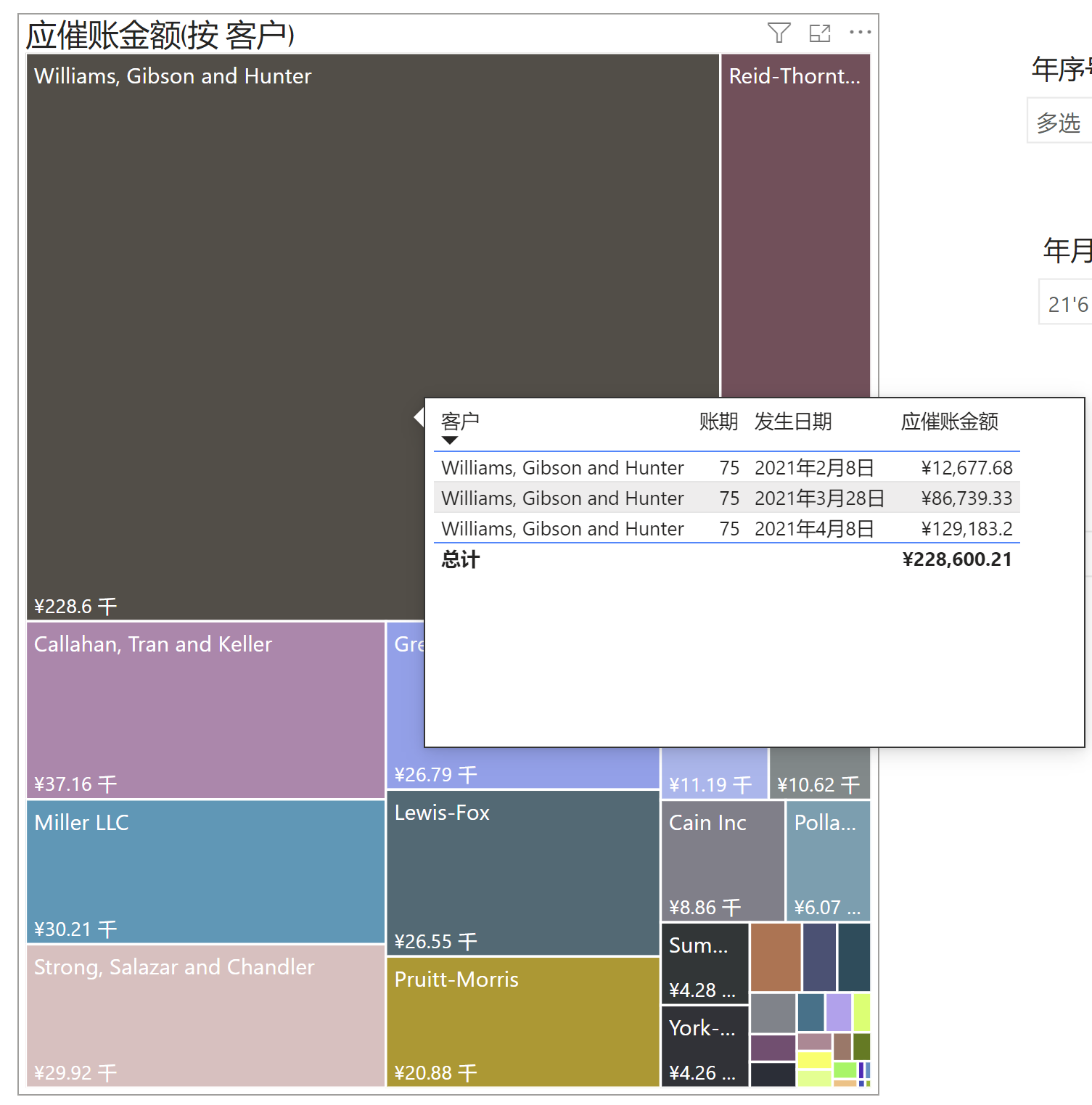Image resolution: width=1092 pixels, height=1105 pixels.
Task: Click the 2021年3月28日 date cell
Action: tap(820, 498)
